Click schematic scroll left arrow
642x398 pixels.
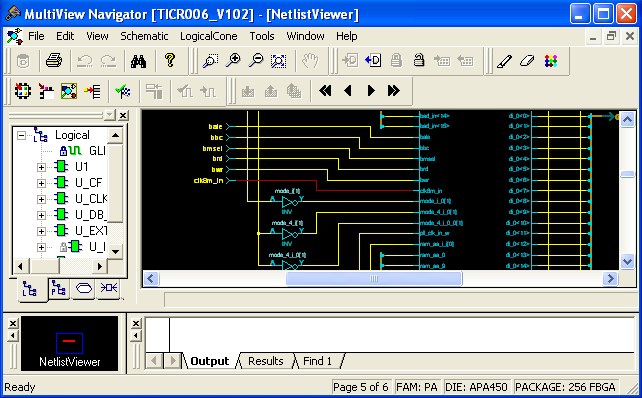pyautogui.click(x=150, y=279)
